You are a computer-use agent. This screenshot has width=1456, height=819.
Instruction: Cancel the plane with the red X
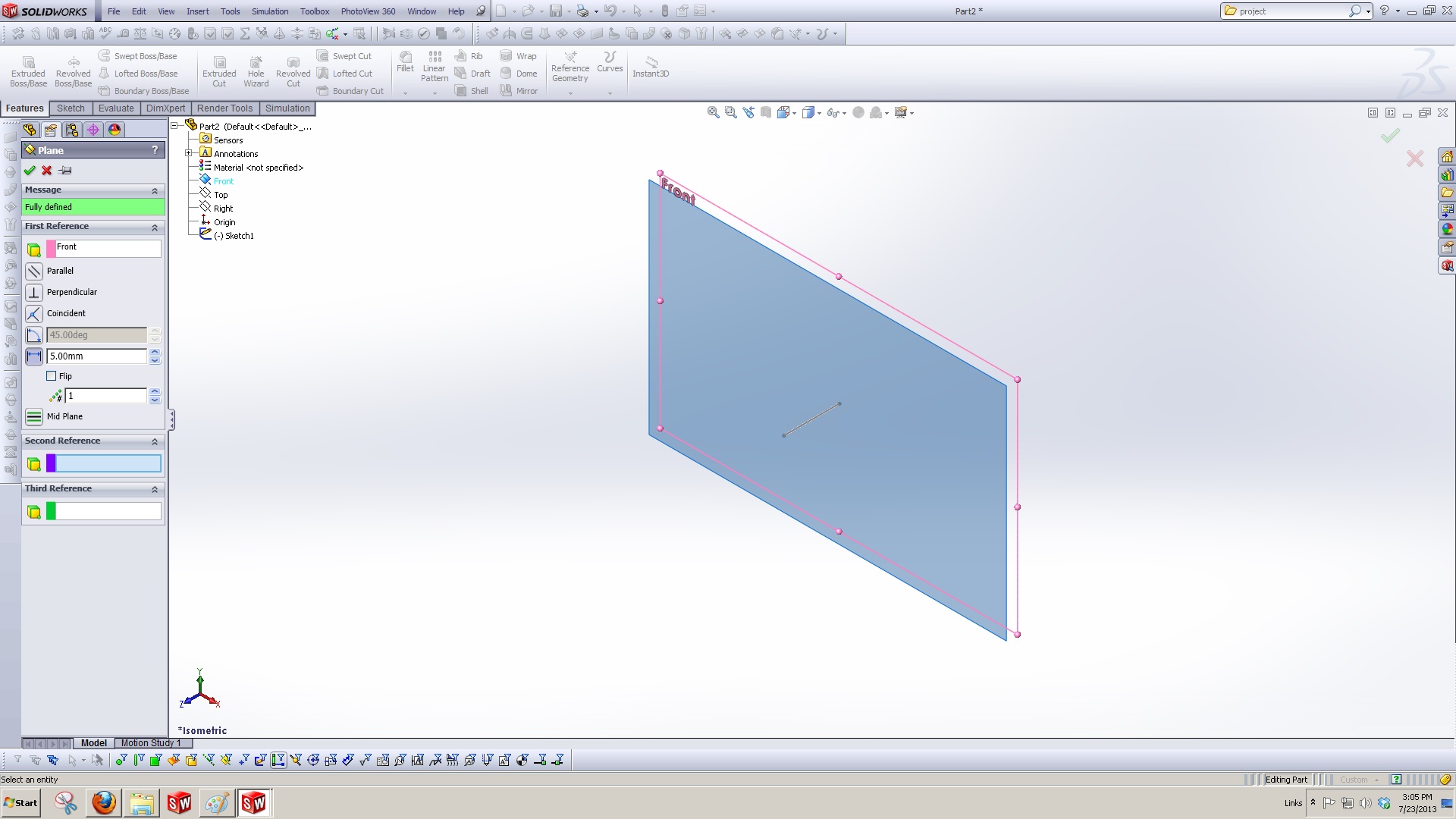pos(47,171)
